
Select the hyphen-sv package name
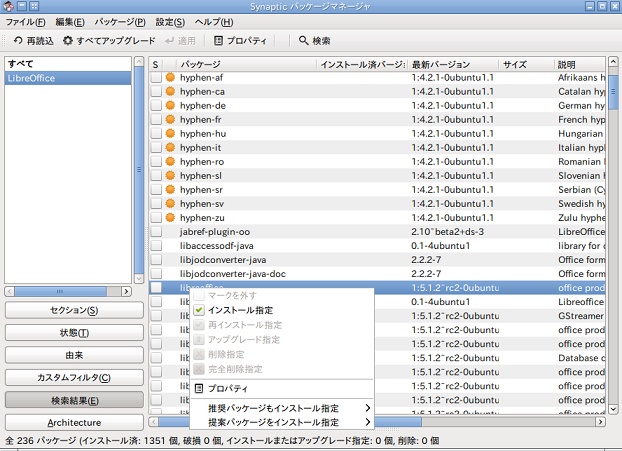coord(202,204)
